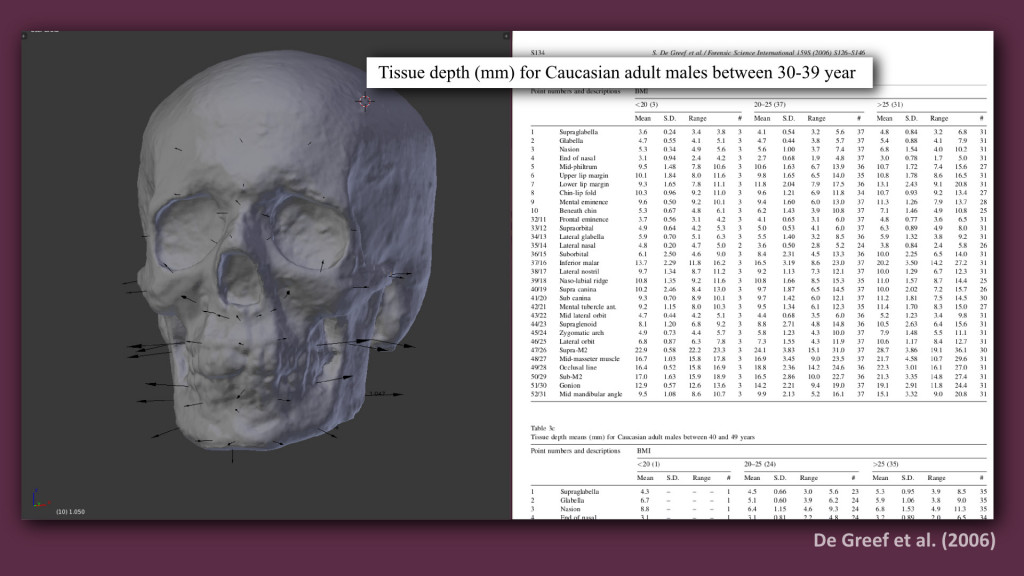Click the "Supraglenoid" row label

tap(577, 324)
